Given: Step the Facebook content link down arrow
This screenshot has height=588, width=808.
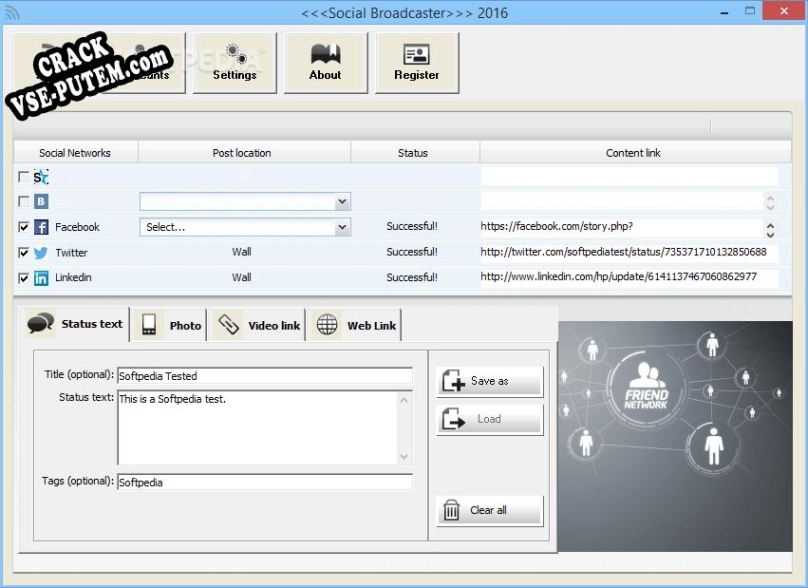Looking at the screenshot, I should pos(770,234).
